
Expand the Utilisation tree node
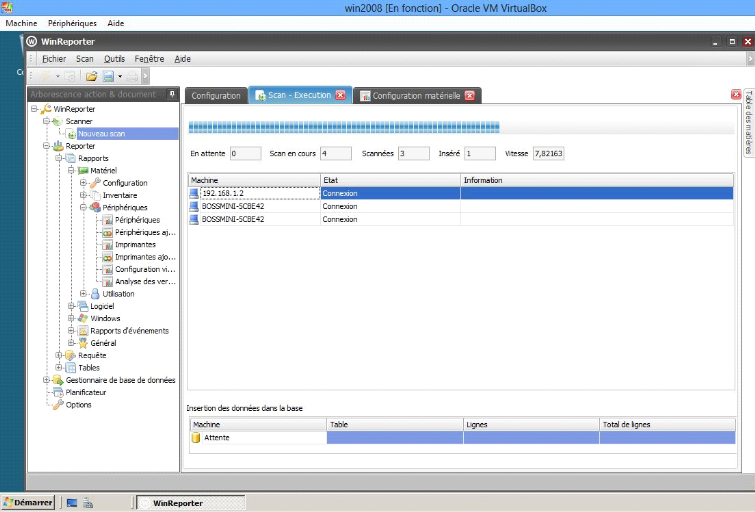coord(83,294)
